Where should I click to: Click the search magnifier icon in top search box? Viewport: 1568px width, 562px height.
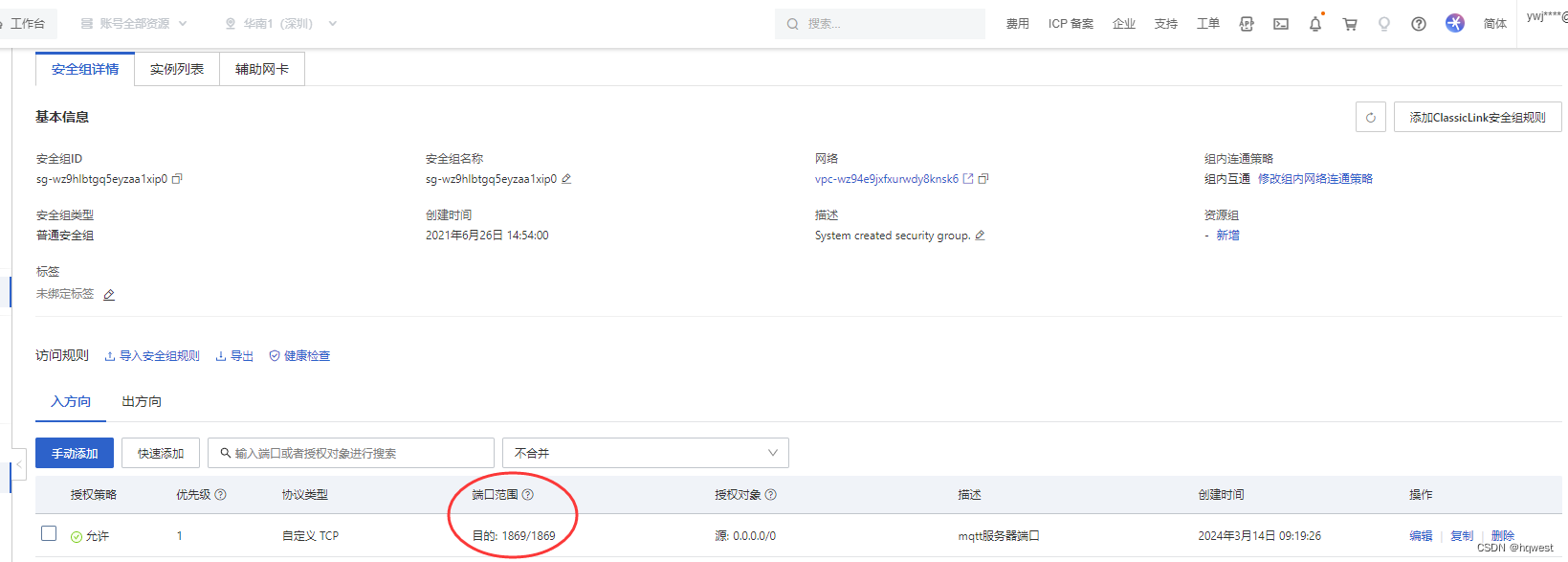click(792, 24)
